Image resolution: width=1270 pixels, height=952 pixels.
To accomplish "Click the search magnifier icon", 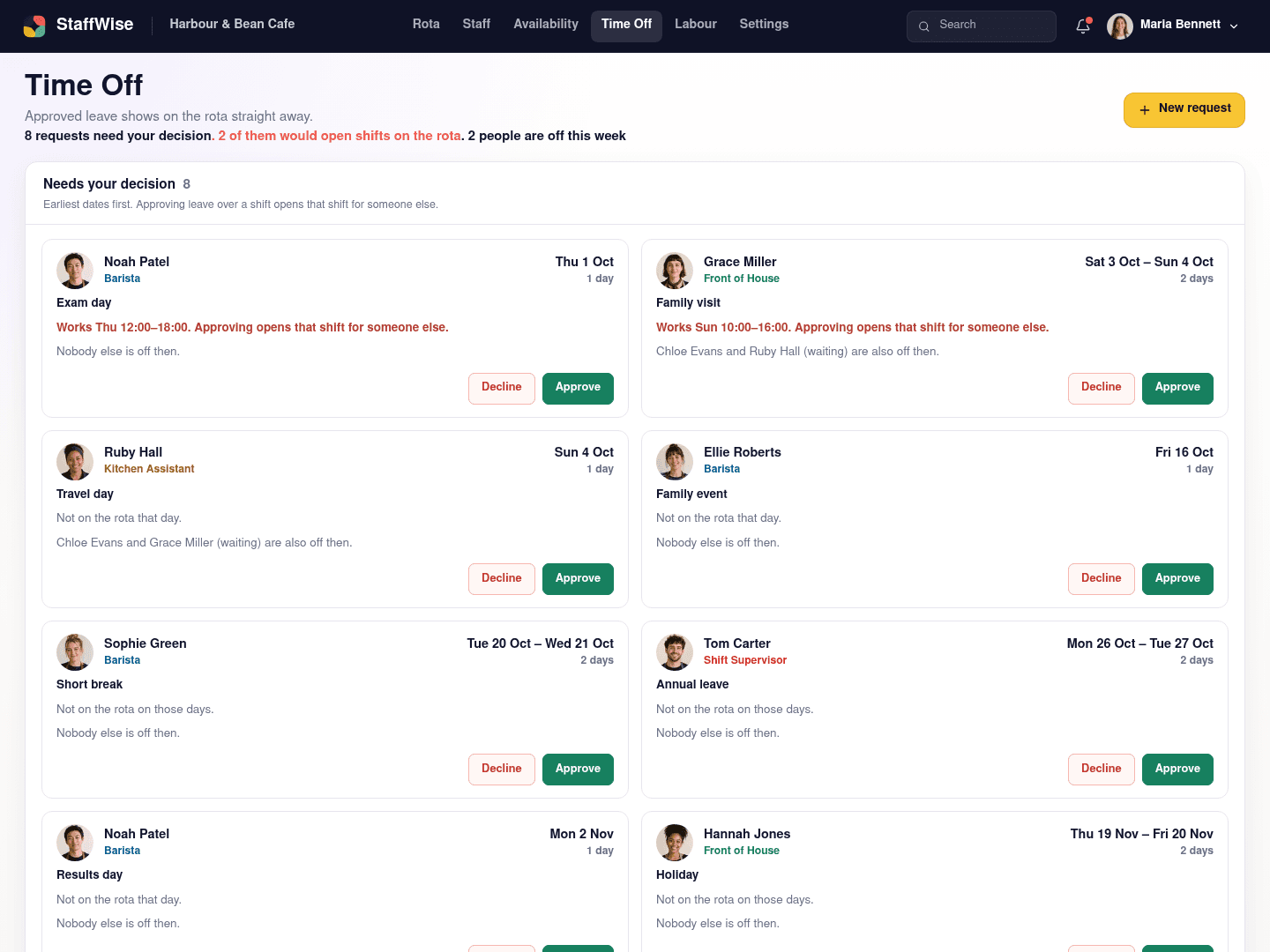I will click(923, 26).
